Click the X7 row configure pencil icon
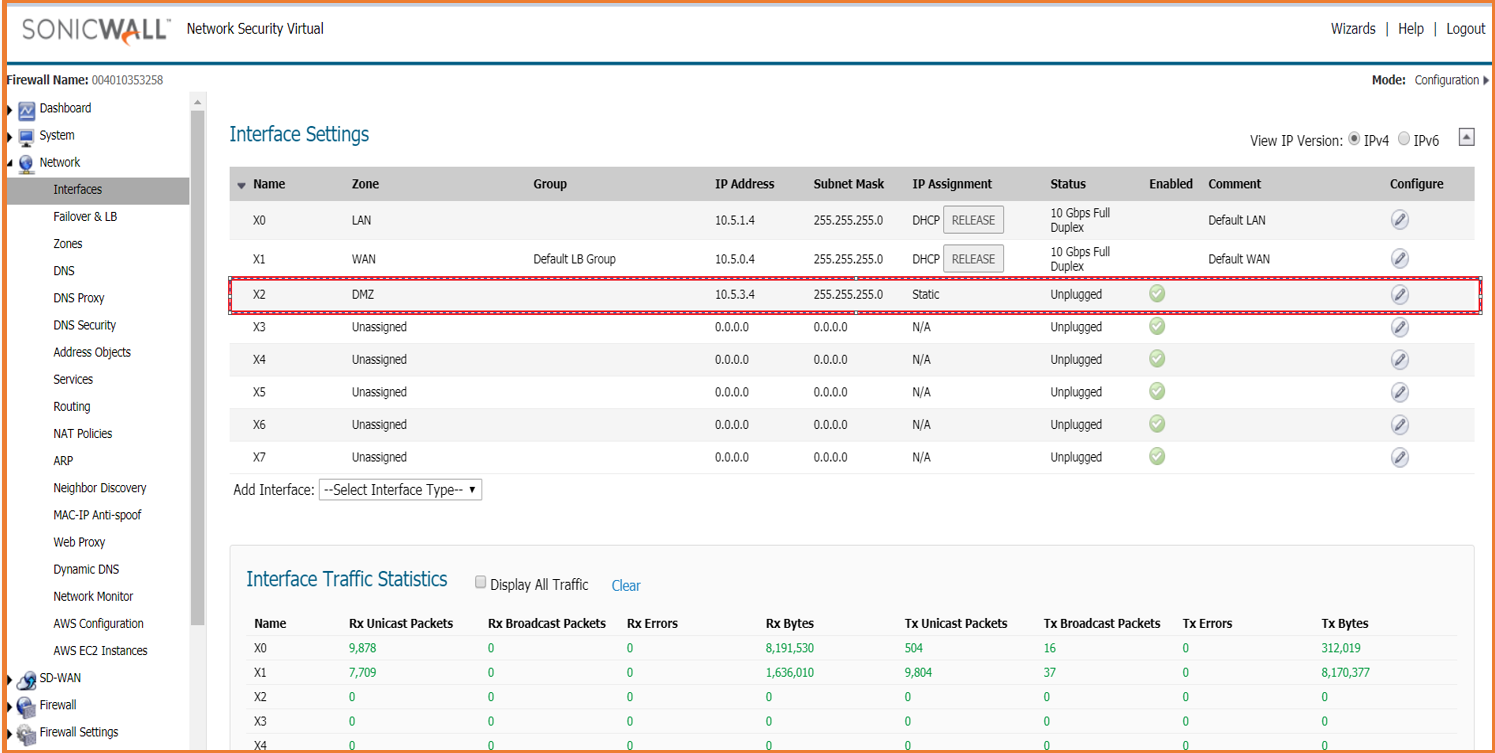 1400,457
